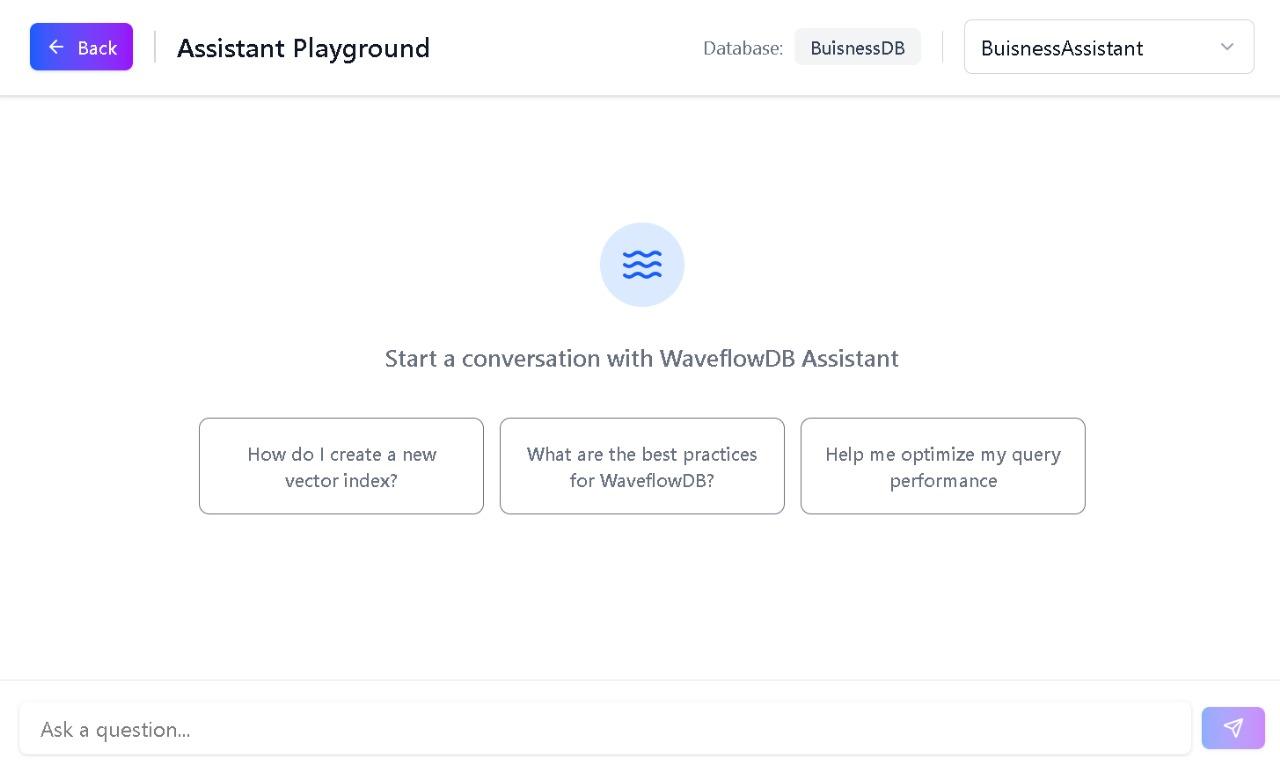Click the chevron arrow in assistant selector
1280x764 pixels.
coord(1227,47)
